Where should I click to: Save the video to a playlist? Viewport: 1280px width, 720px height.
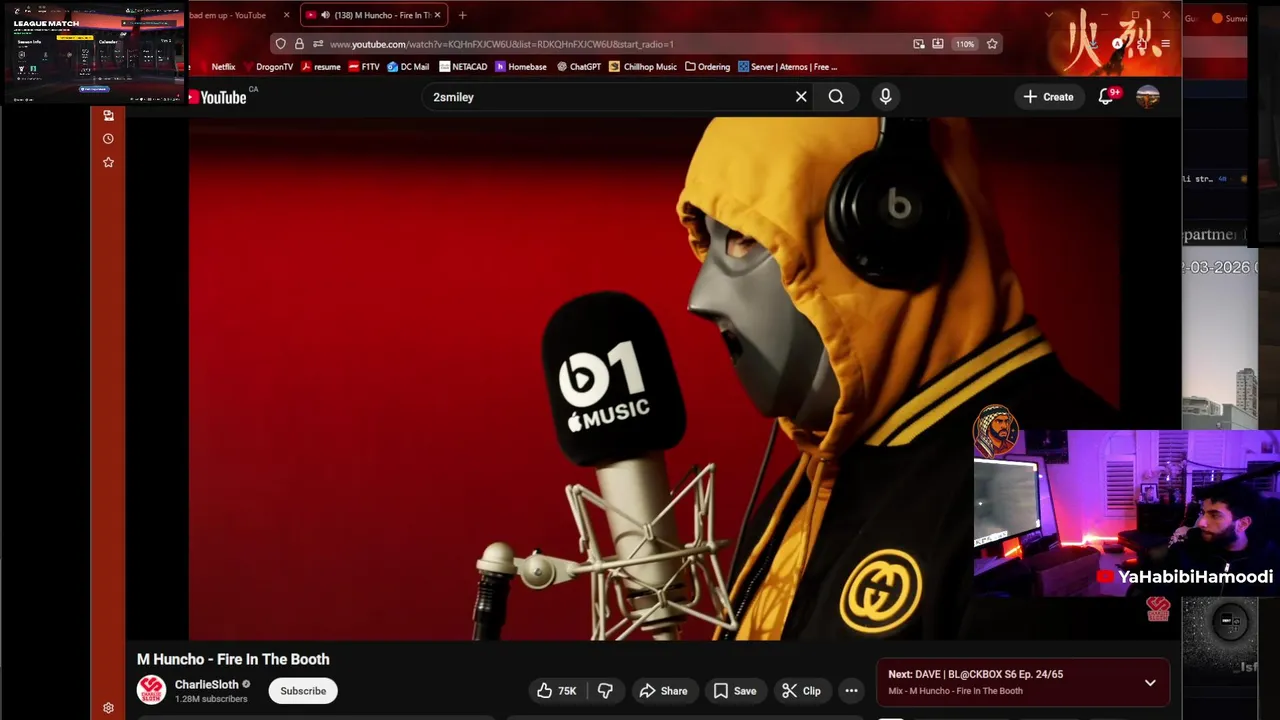tap(735, 691)
